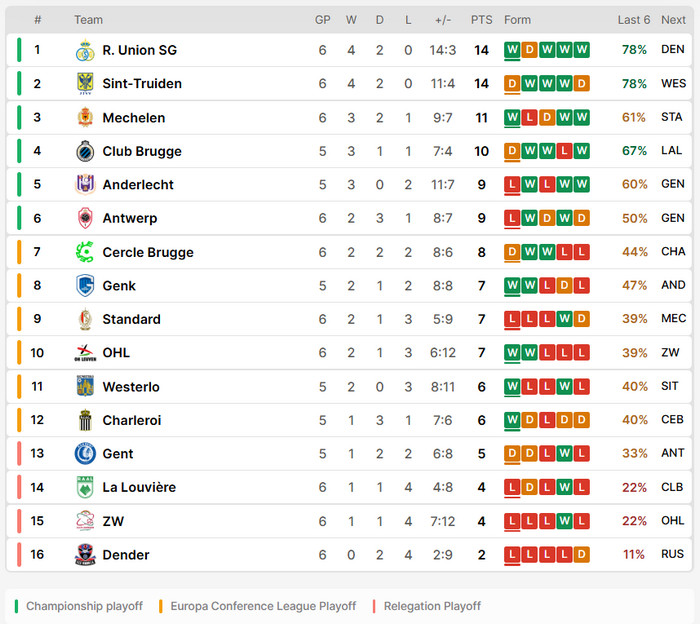This screenshot has height=624, width=700.
Task: Click the La Louvière club crest
Action: click(x=85, y=487)
